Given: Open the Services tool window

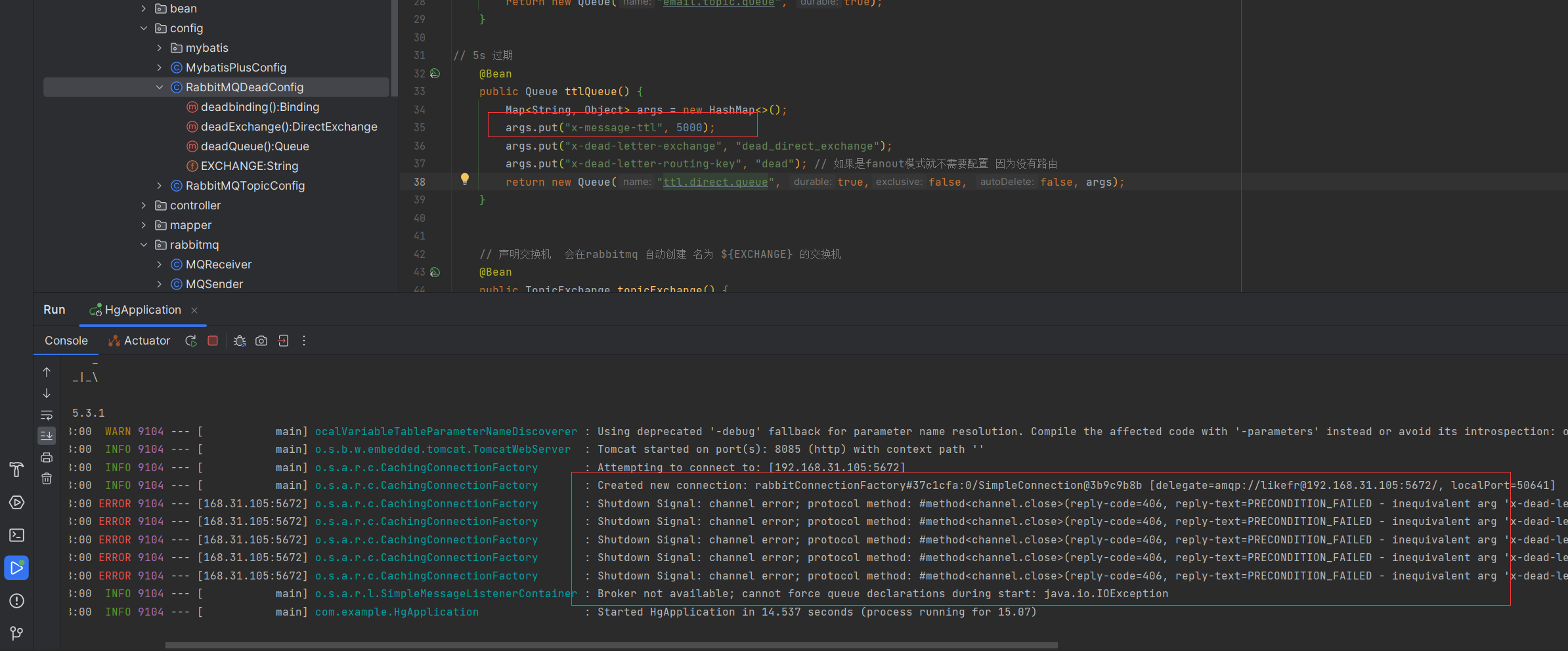Looking at the screenshot, I should click(16, 503).
